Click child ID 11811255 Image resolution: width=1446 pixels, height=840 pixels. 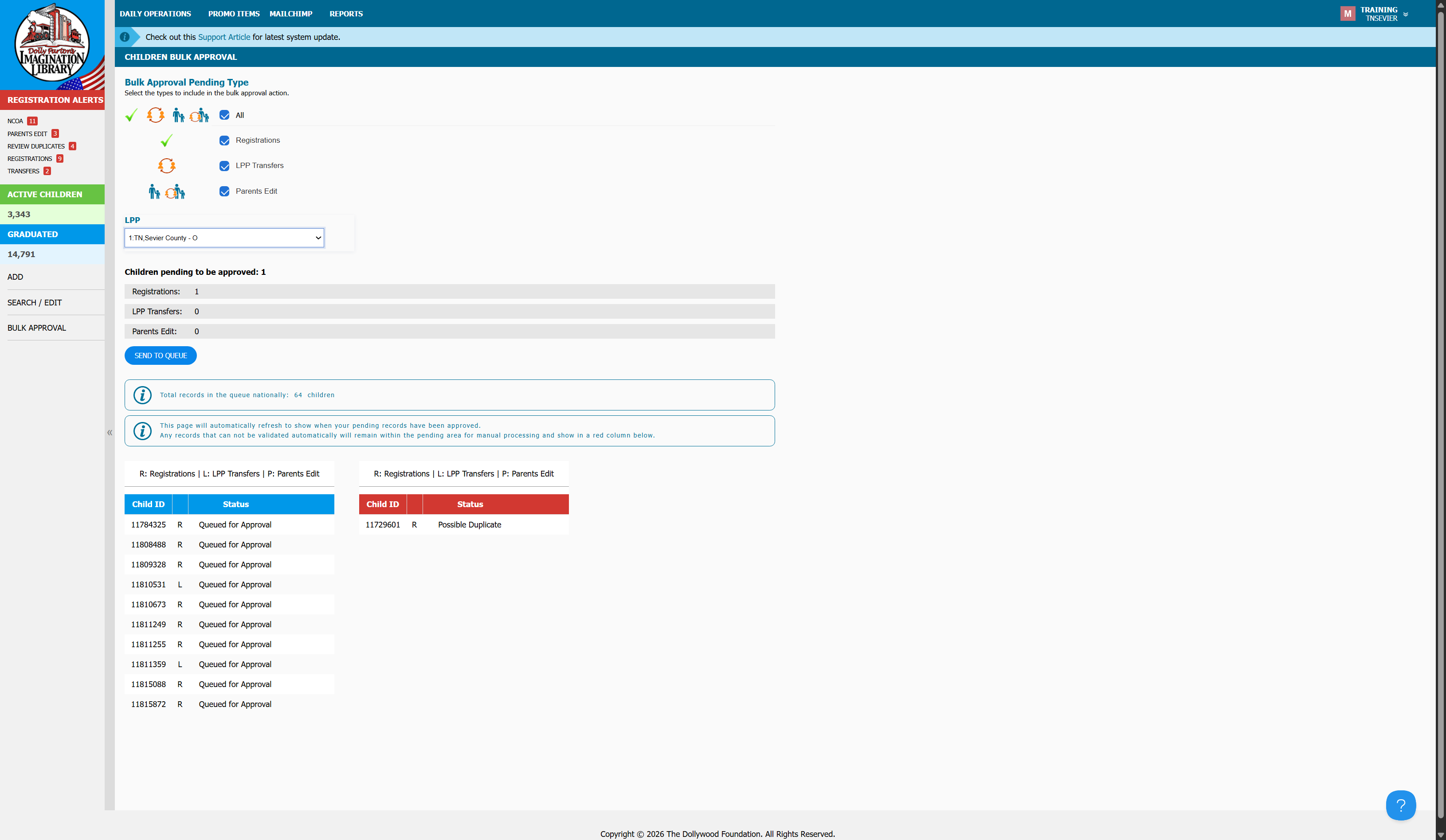tap(149, 645)
